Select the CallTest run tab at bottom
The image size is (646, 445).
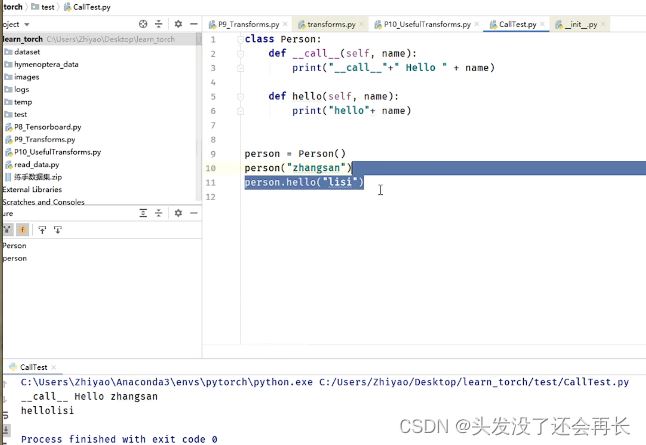33,367
